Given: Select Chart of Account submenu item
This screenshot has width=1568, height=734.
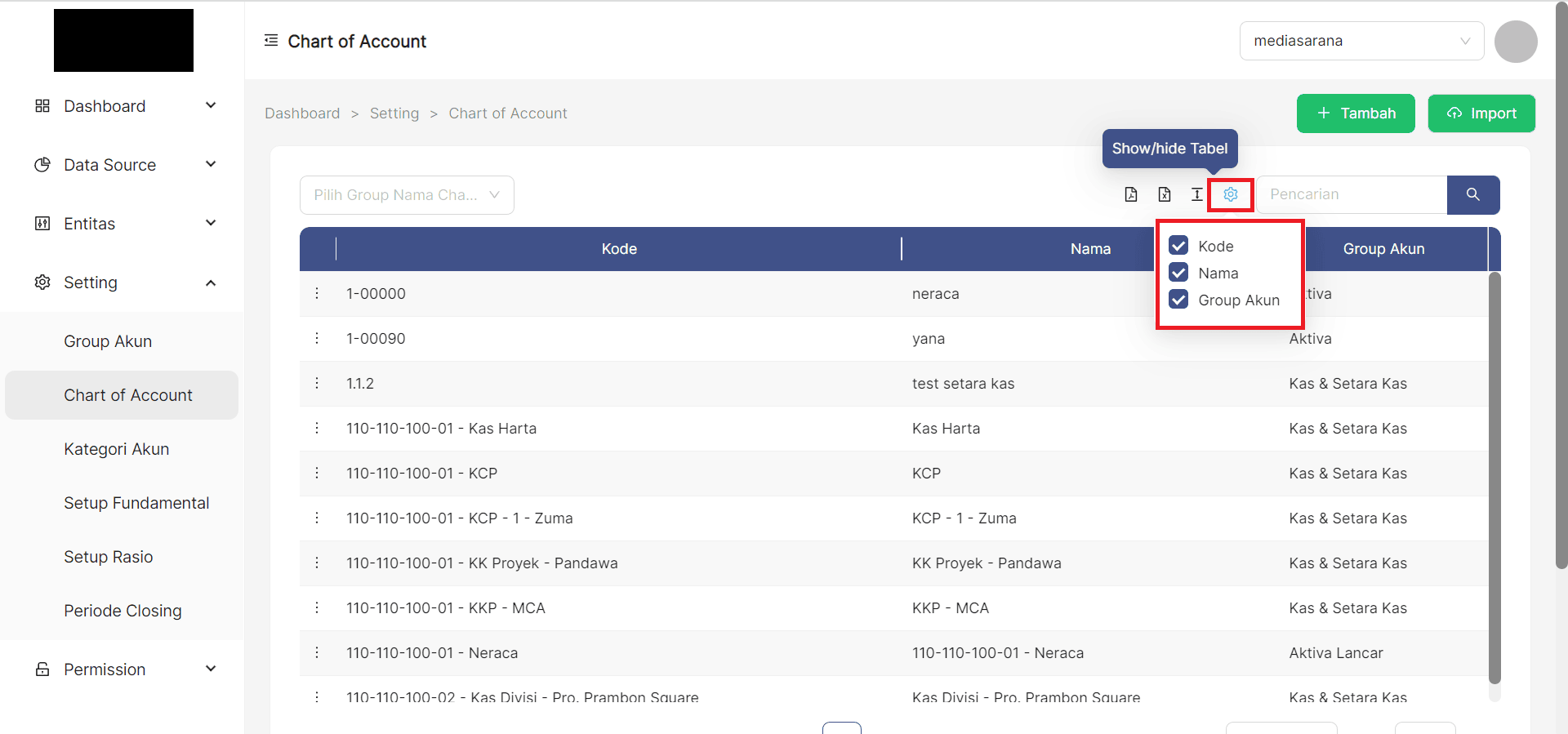Looking at the screenshot, I should coord(122,395).
